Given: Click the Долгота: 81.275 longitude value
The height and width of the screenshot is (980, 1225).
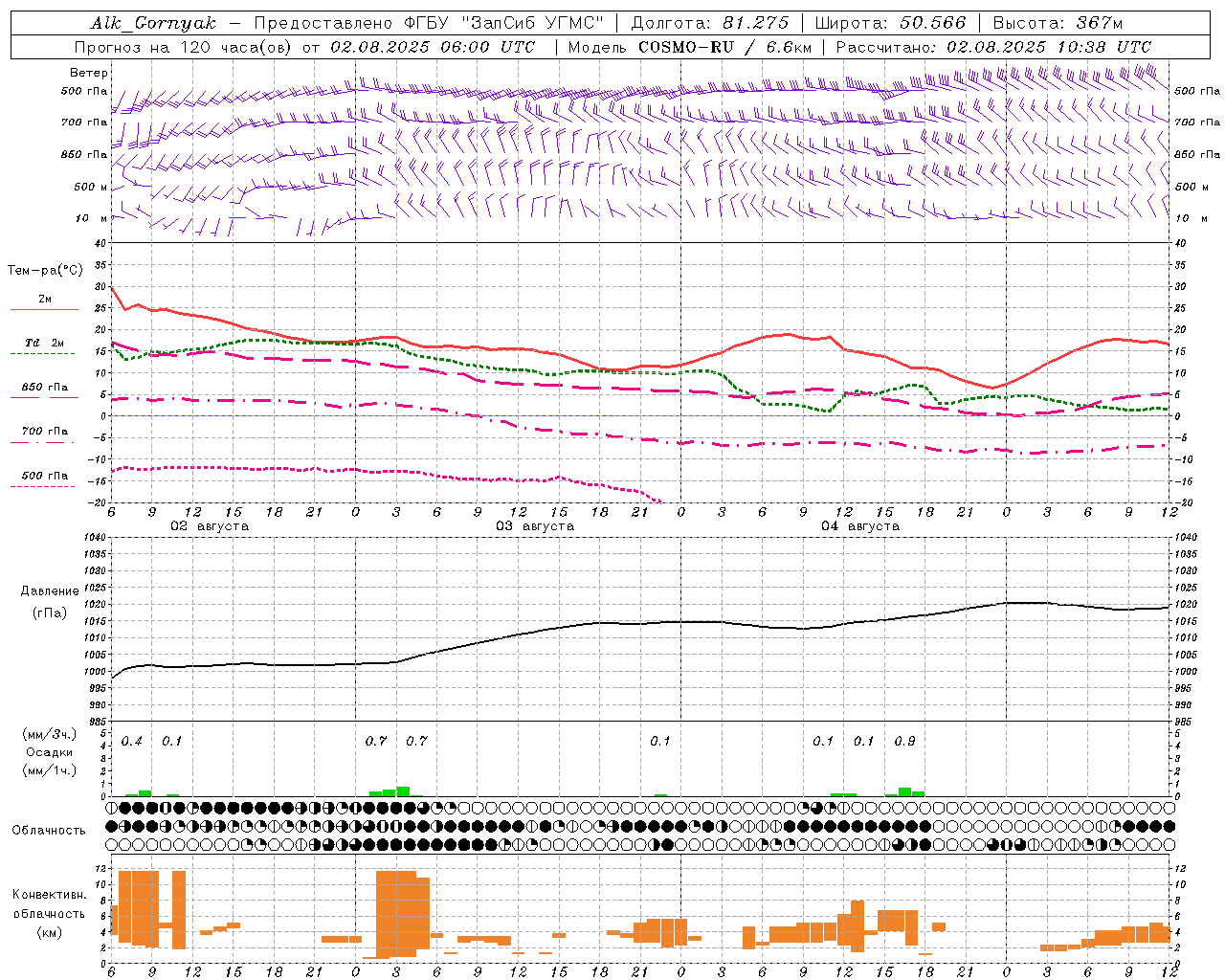Looking at the screenshot, I should pyautogui.click(x=710, y=23).
